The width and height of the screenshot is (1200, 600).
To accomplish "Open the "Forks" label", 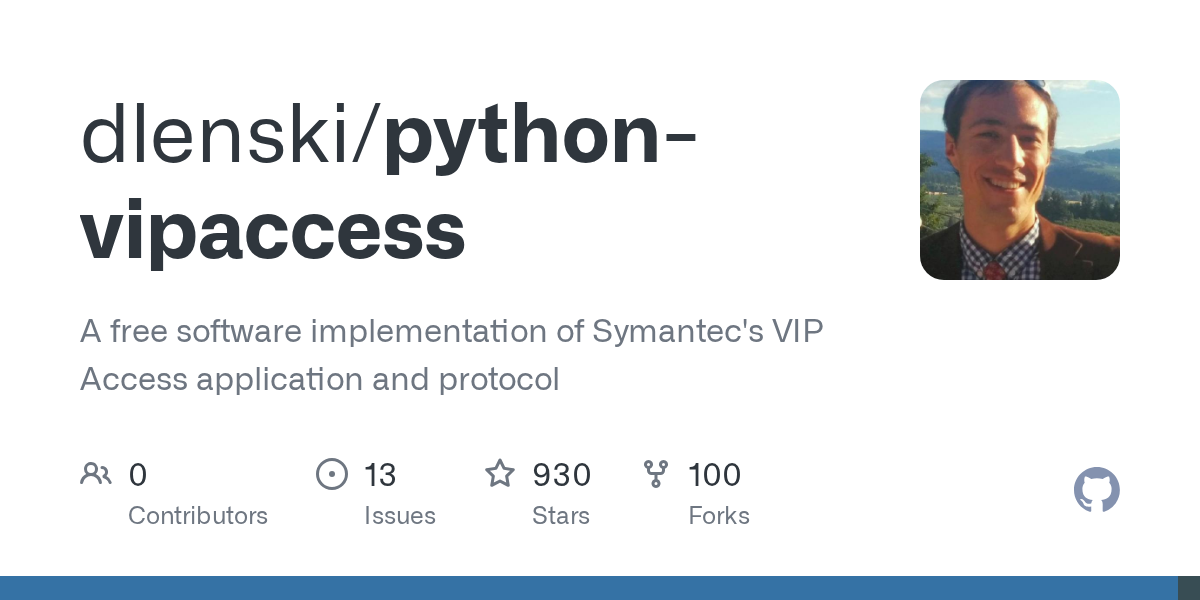I will pyautogui.click(x=719, y=516).
